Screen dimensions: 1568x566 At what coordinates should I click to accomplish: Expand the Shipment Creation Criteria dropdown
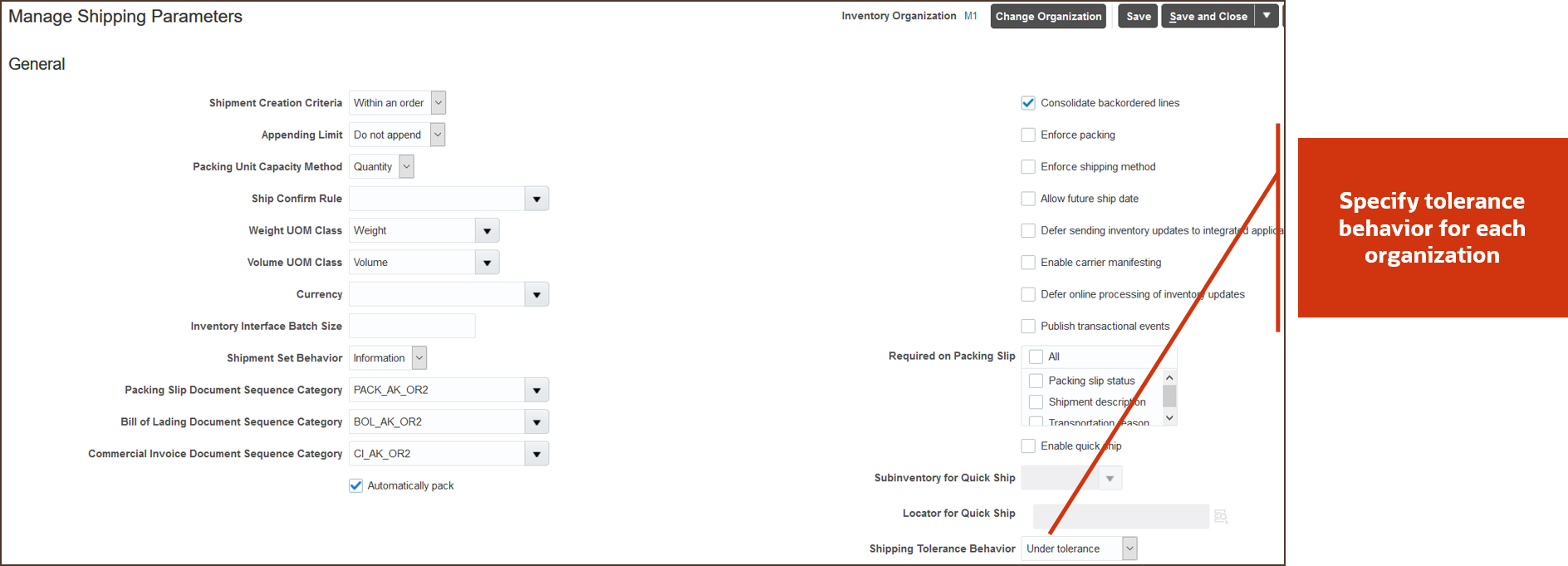(439, 103)
